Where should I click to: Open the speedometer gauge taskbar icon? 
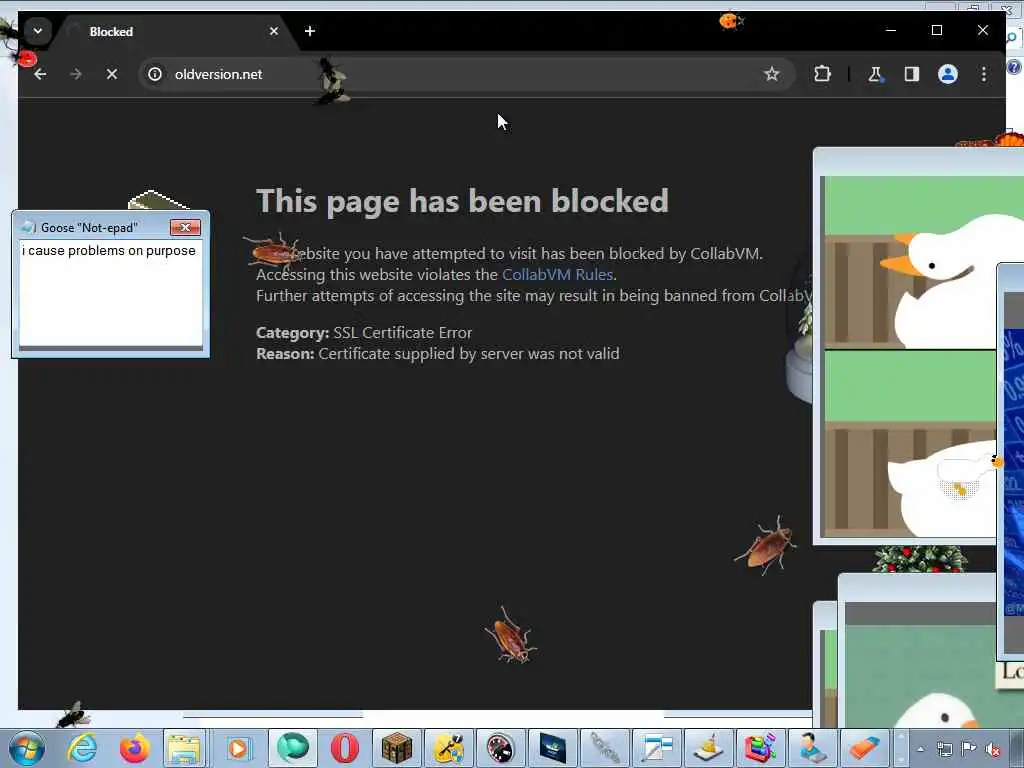coord(500,748)
